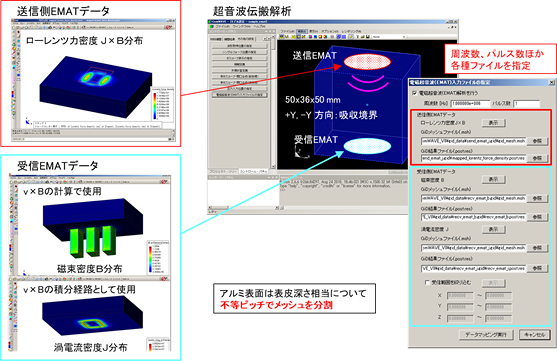Toggle the EMAT analysis enable checkbox

(x=414, y=93)
